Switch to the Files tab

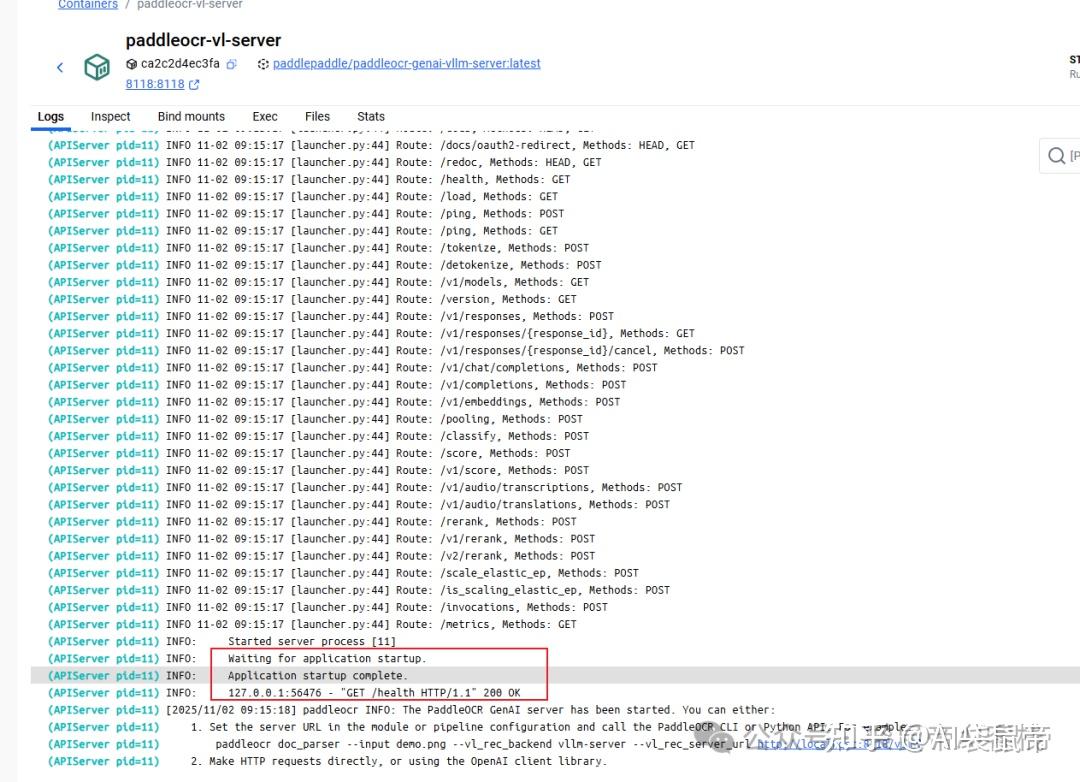tap(317, 117)
